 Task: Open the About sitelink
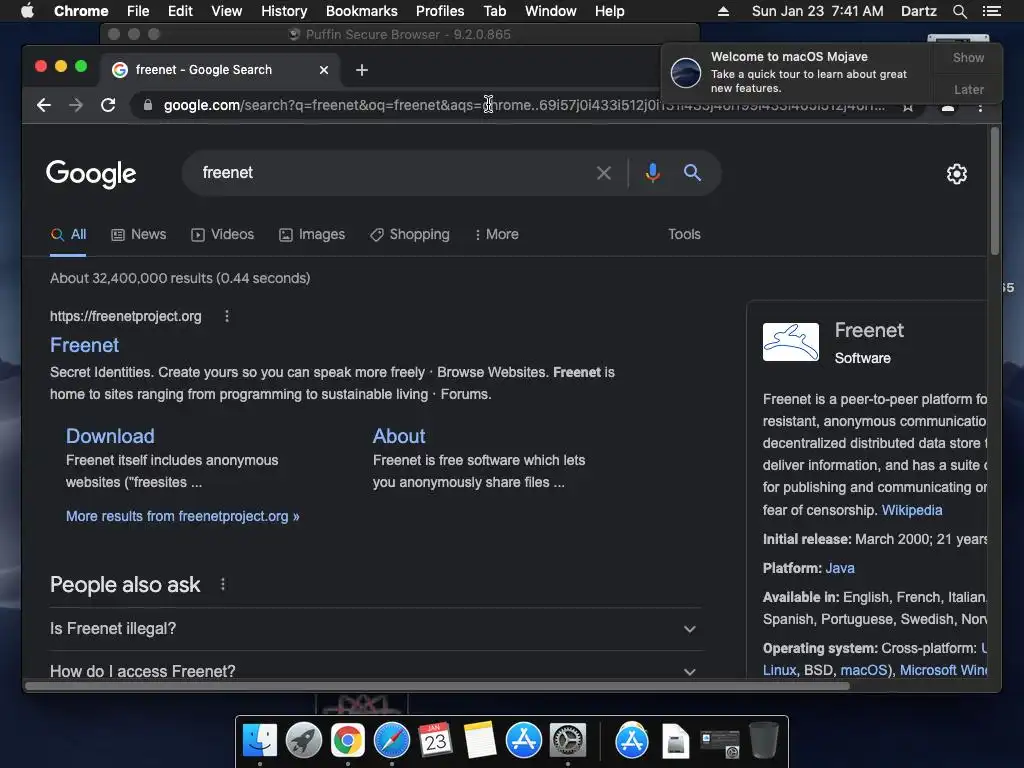399,436
